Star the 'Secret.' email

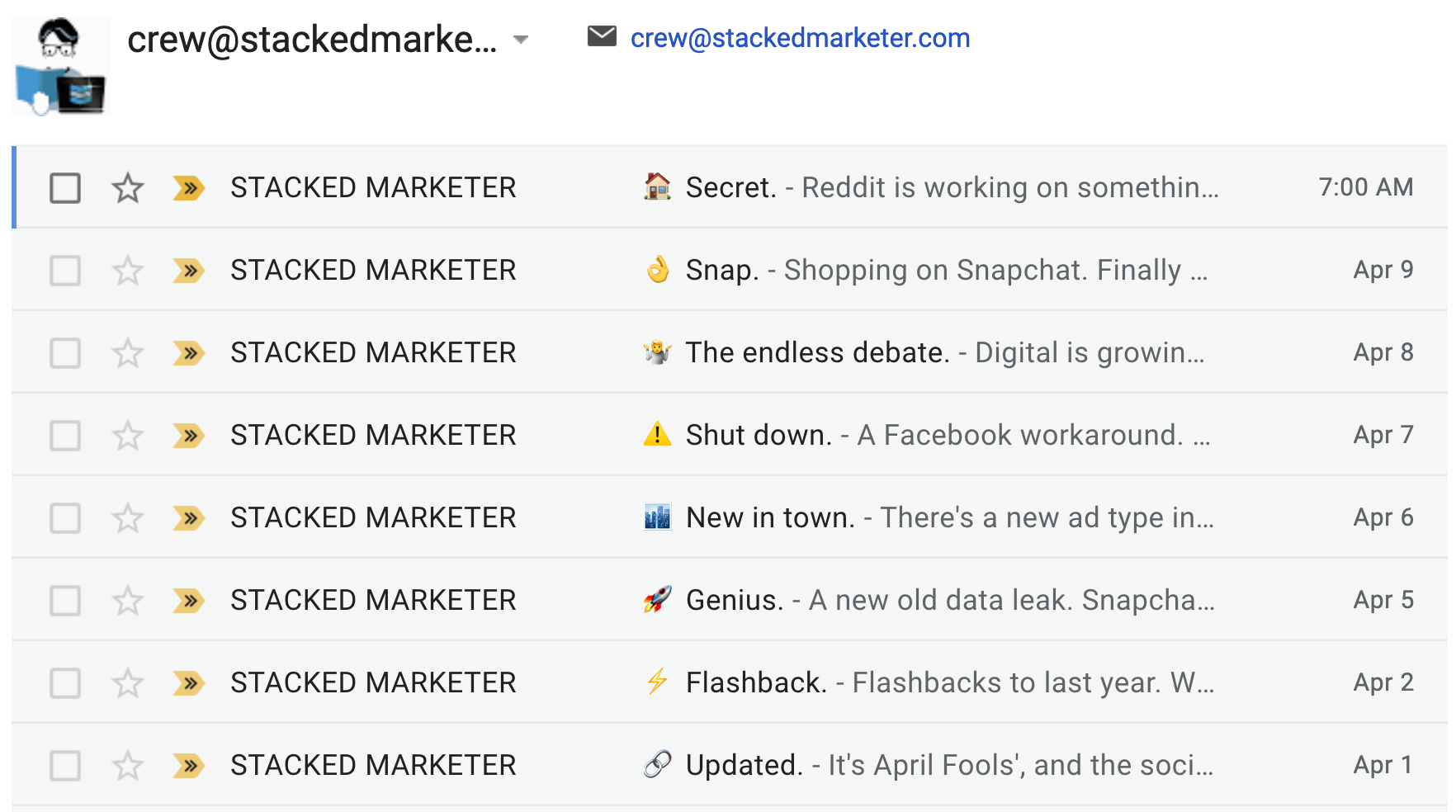pyautogui.click(x=128, y=188)
